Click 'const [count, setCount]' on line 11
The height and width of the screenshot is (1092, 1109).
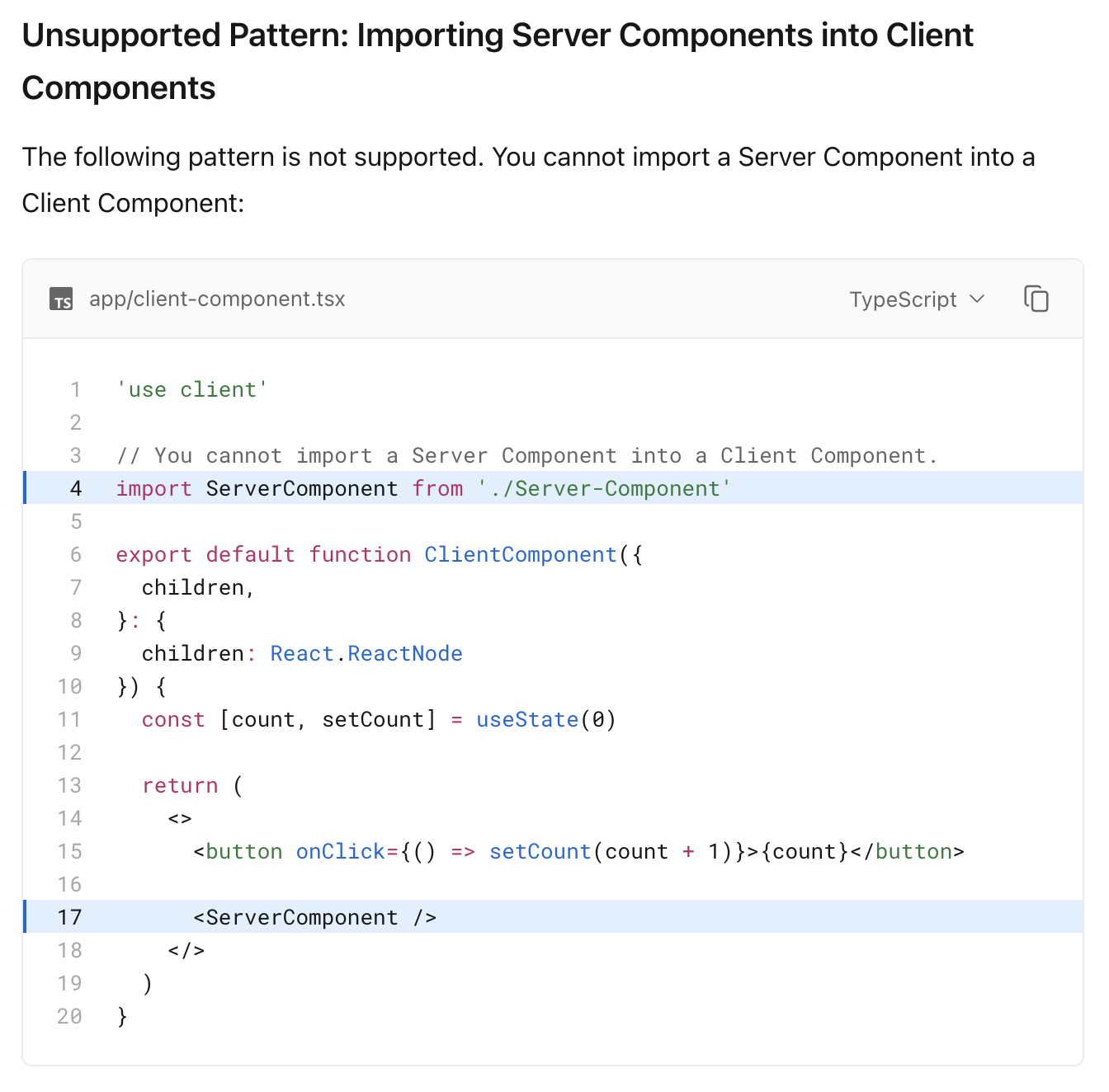[x=289, y=719]
